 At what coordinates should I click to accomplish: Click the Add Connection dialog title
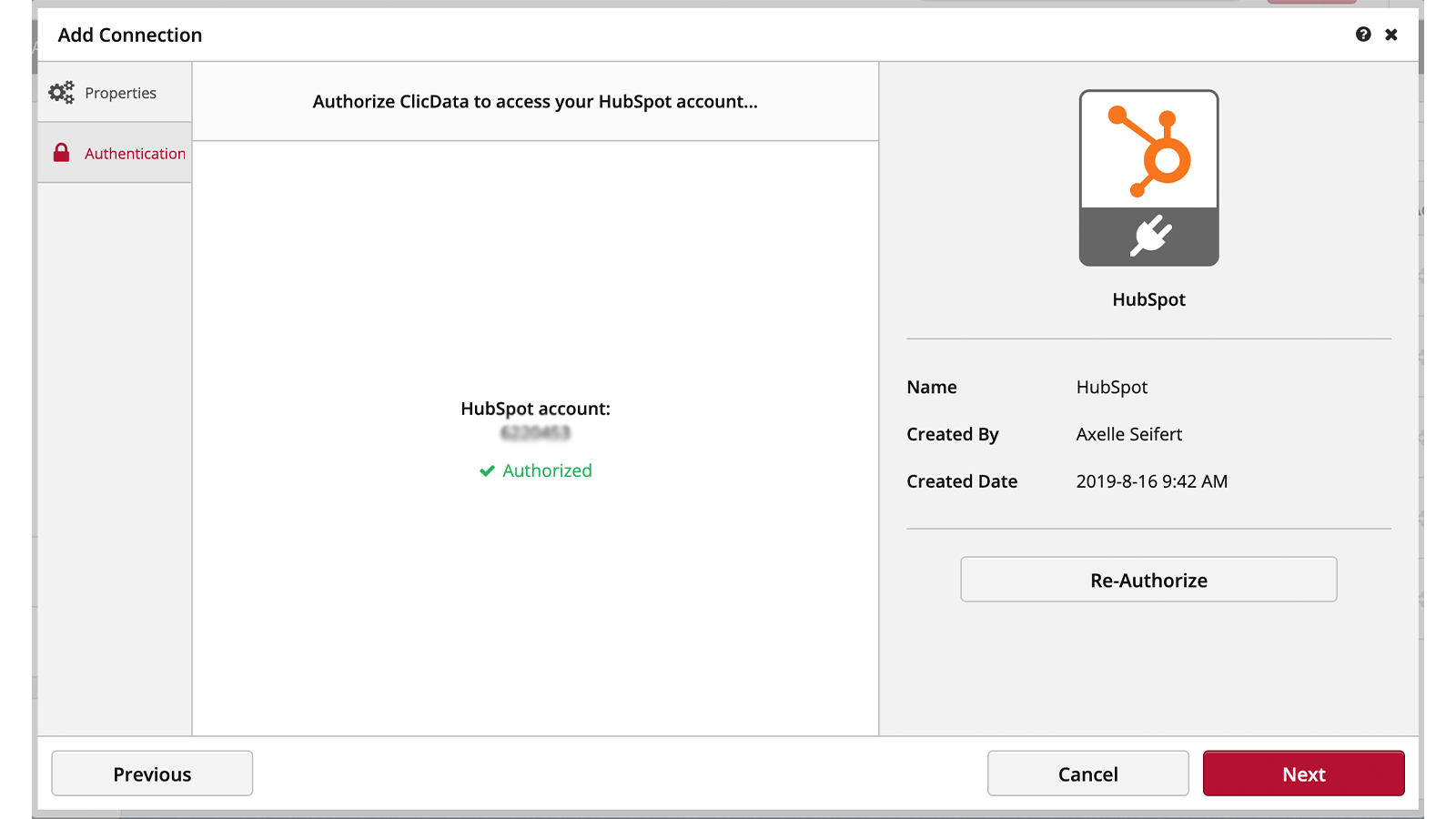click(x=129, y=35)
